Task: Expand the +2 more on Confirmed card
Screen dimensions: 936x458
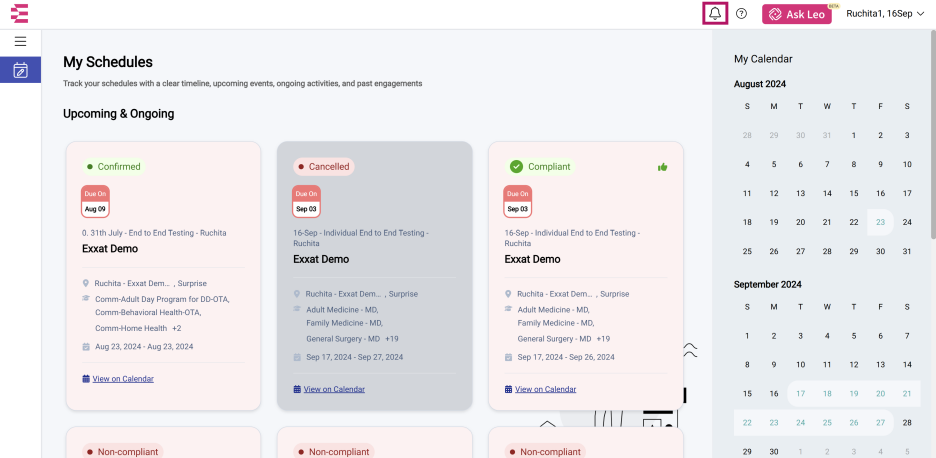Action: point(177,328)
